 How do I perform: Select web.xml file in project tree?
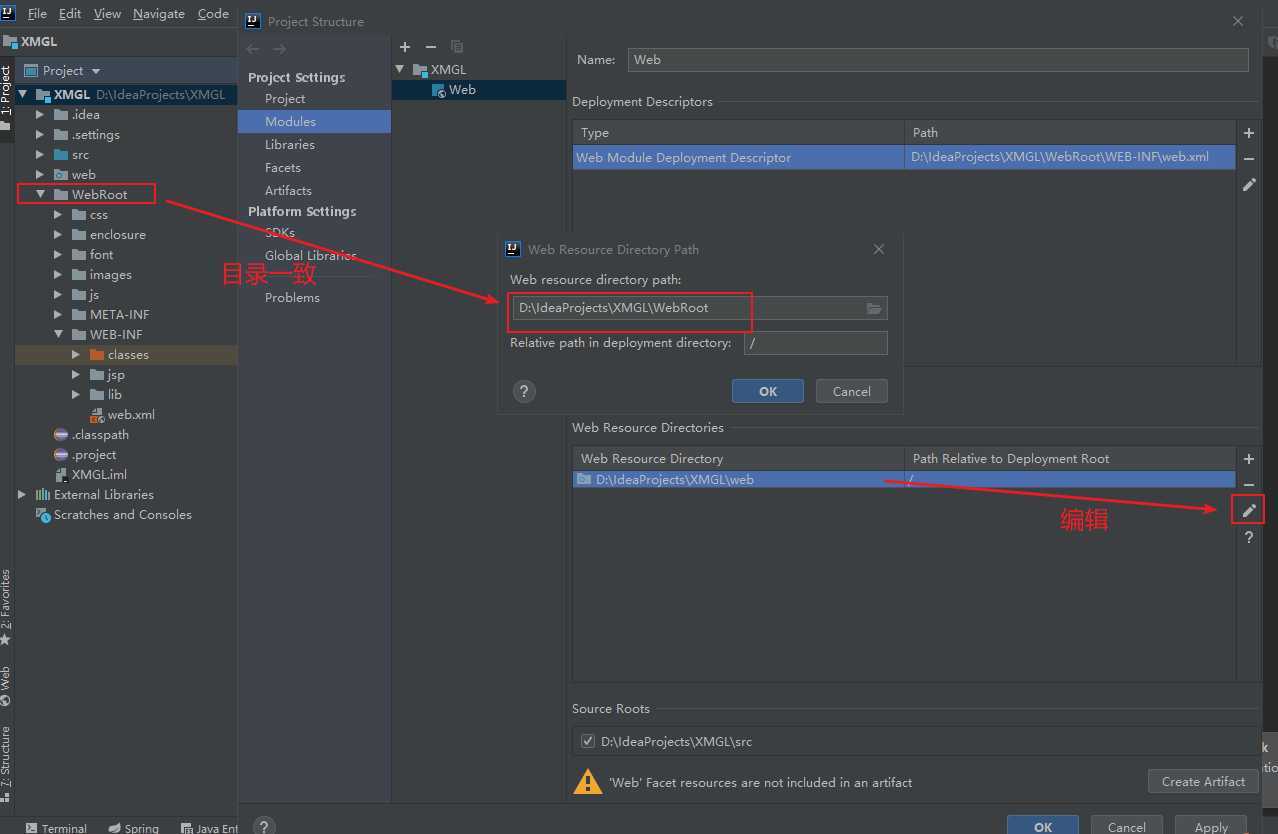pyautogui.click(x=130, y=415)
